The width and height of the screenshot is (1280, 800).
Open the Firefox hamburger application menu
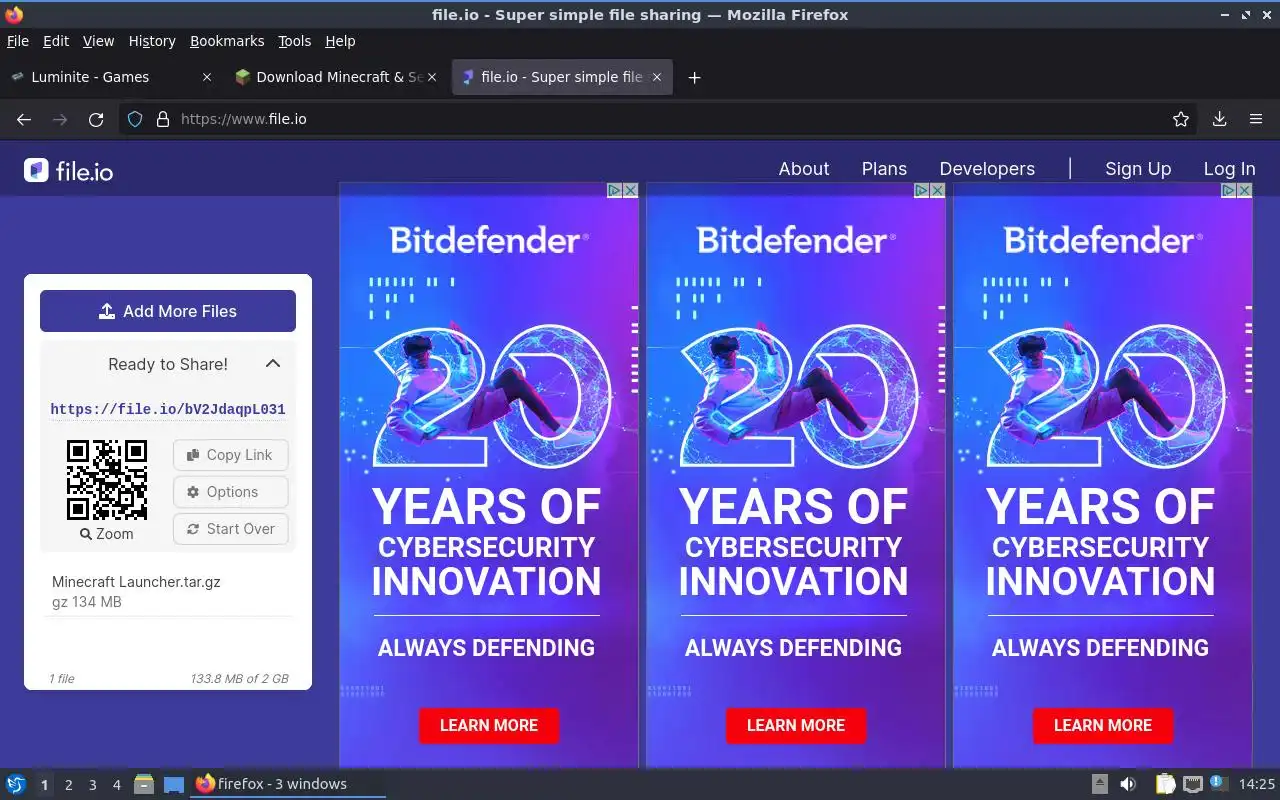[x=1256, y=119]
